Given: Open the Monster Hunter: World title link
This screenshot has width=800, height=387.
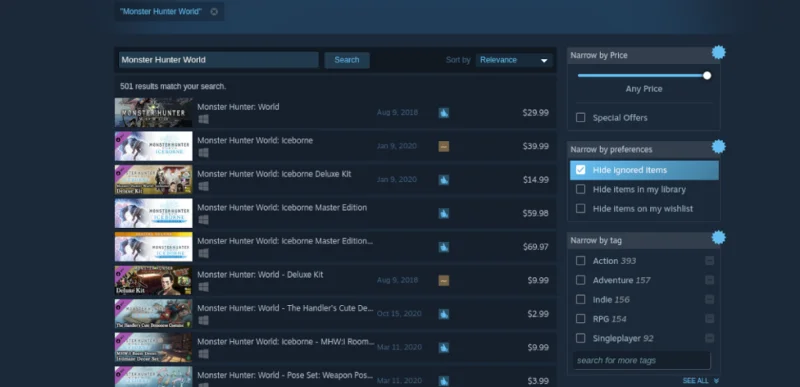Looking at the screenshot, I should (238, 107).
